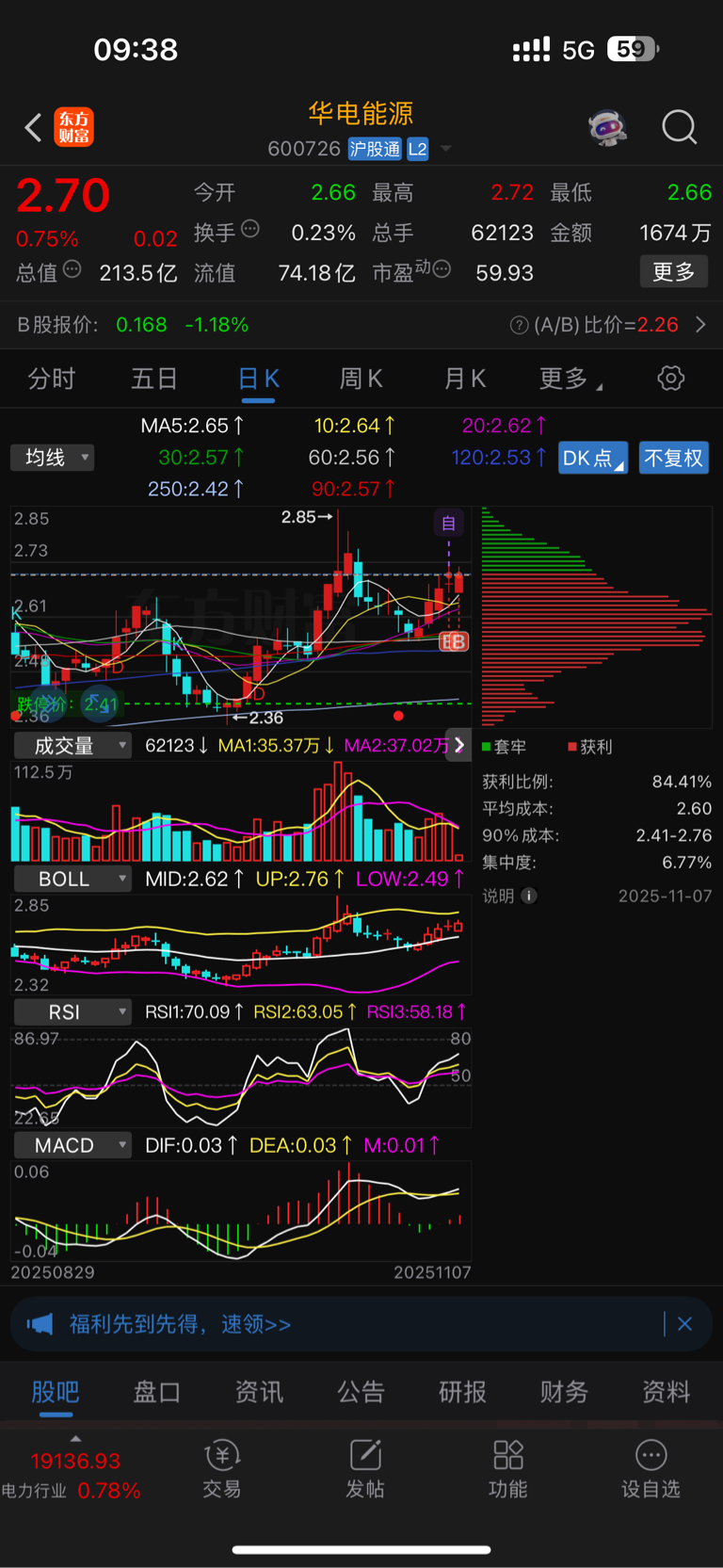Tap the 2025-11-07 date text
Image resolution: width=723 pixels, height=1568 pixels.
665,896
